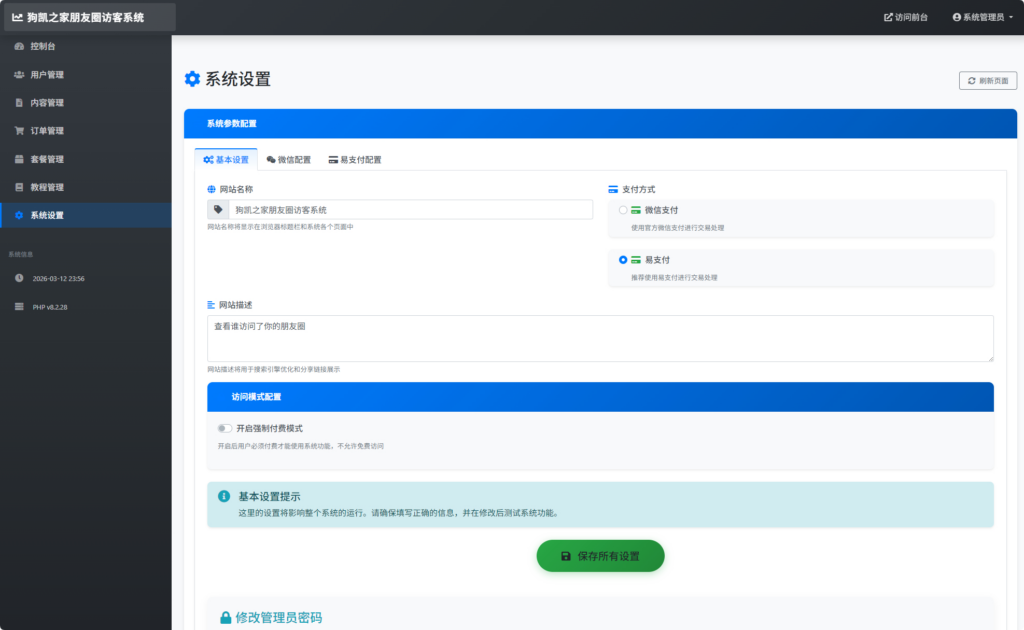
Task: Click the logo icon beside 狗凯之家朋友圈访客系统
Action: point(16,16)
